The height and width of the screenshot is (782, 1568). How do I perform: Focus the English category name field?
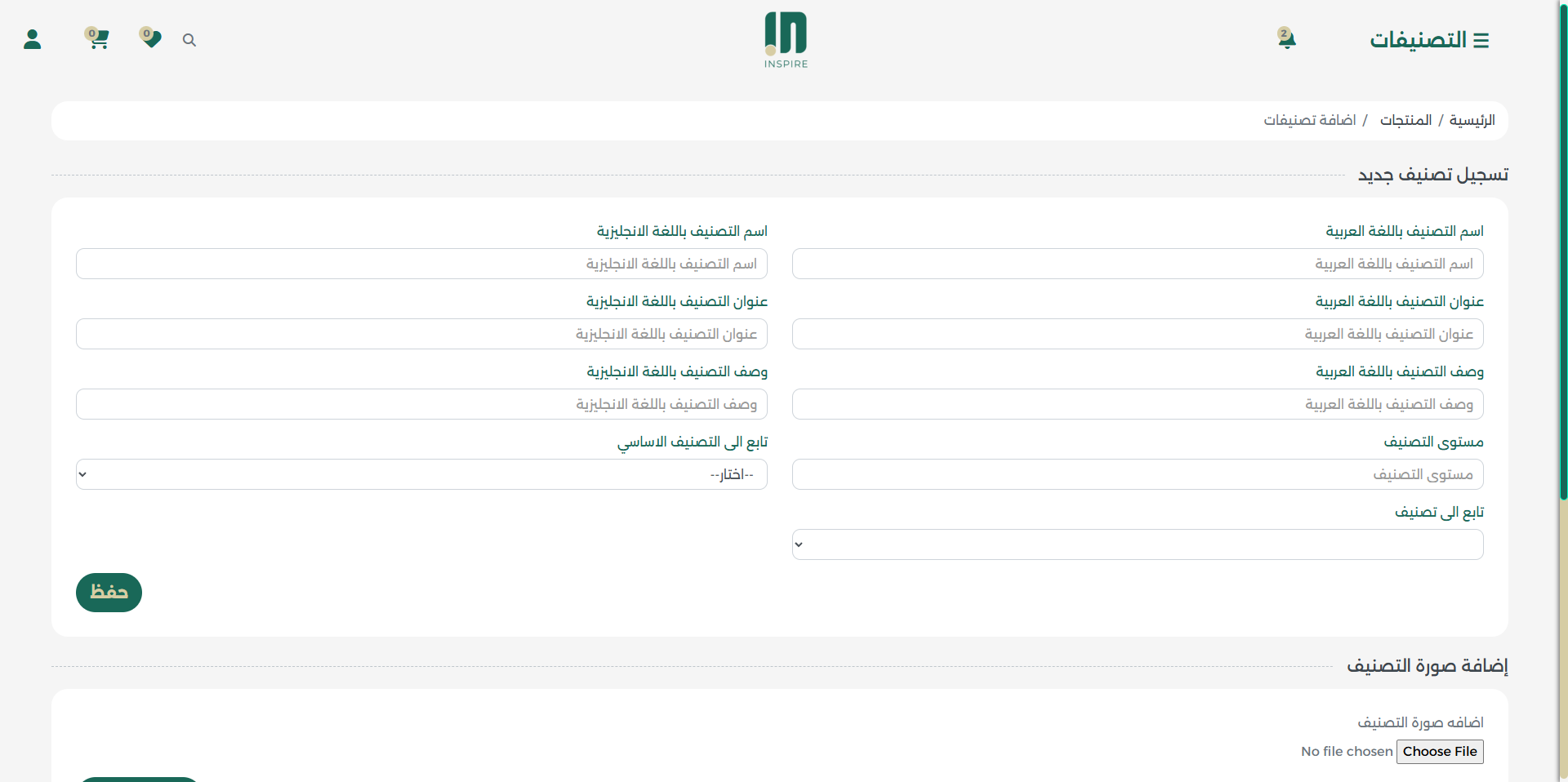421,264
